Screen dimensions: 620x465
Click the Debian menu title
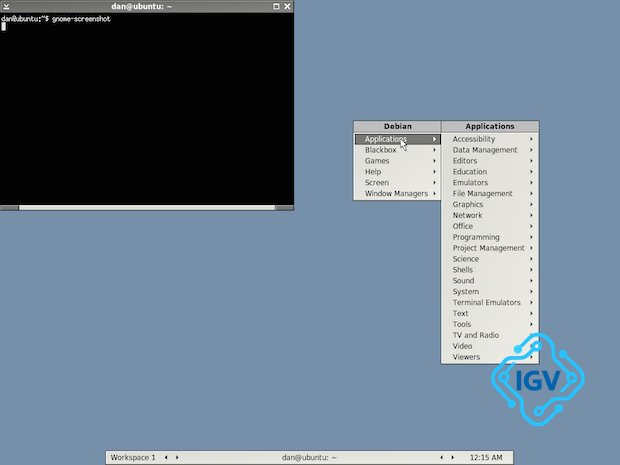(x=397, y=126)
